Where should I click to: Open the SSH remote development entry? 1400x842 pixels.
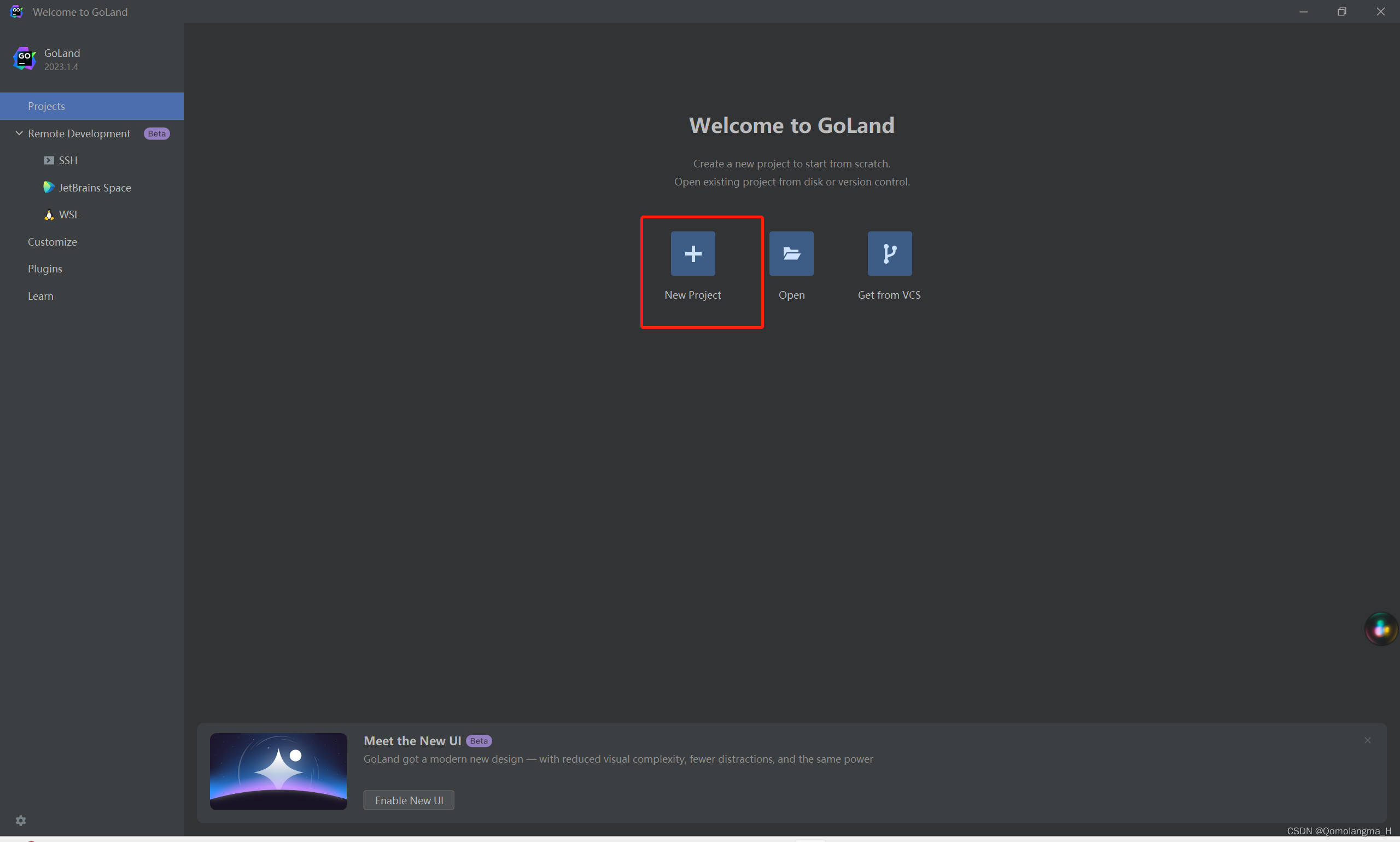coord(67,160)
